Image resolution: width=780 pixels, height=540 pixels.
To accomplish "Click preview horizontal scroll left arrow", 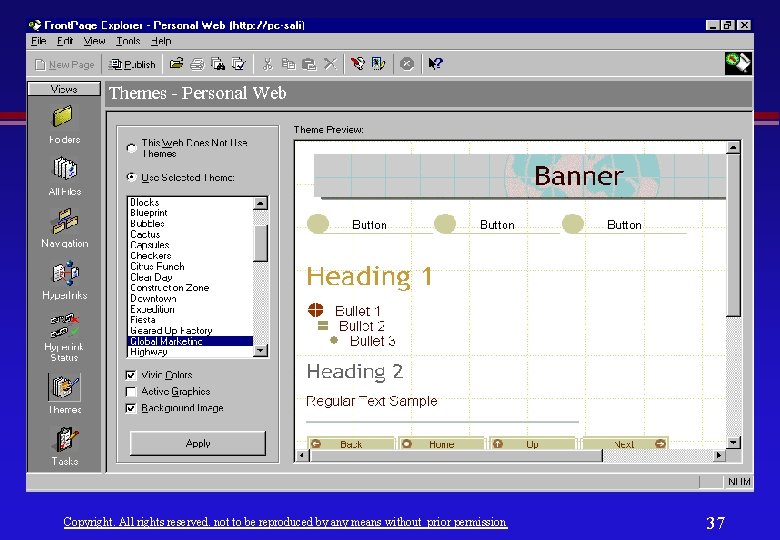I will pyautogui.click(x=302, y=455).
